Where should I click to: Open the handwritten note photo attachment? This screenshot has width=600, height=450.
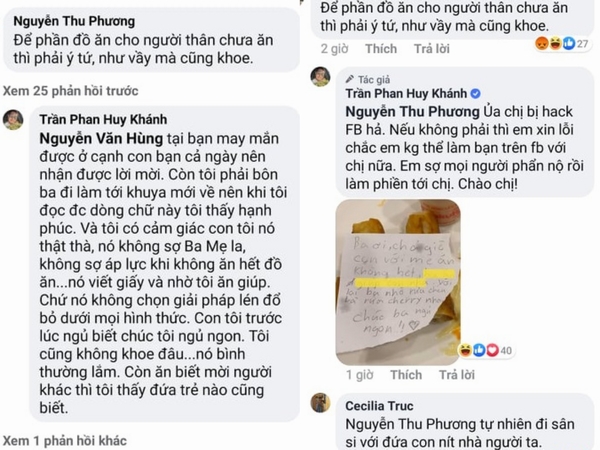[x=398, y=282]
